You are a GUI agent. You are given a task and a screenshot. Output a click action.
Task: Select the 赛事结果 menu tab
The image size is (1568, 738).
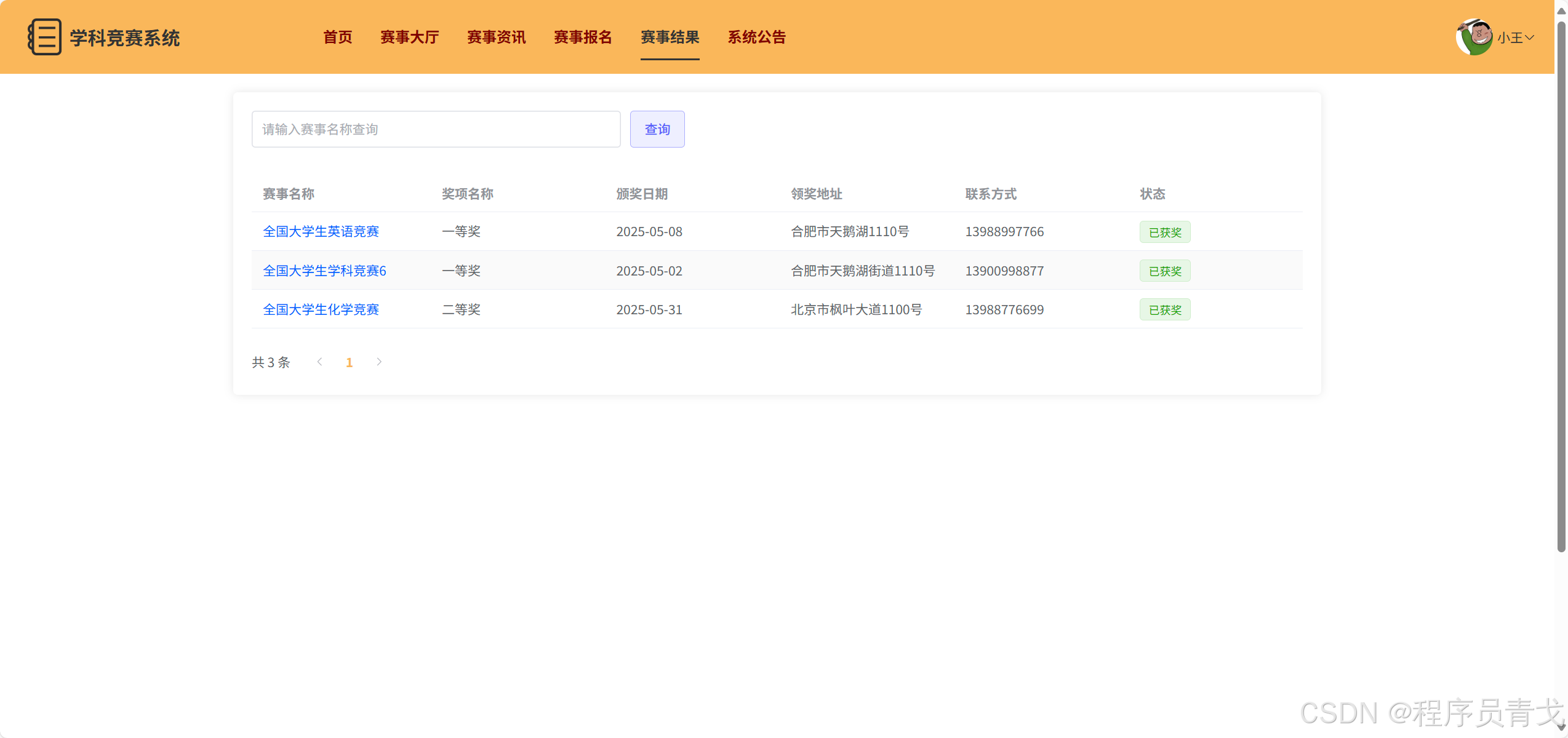tap(670, 38)
